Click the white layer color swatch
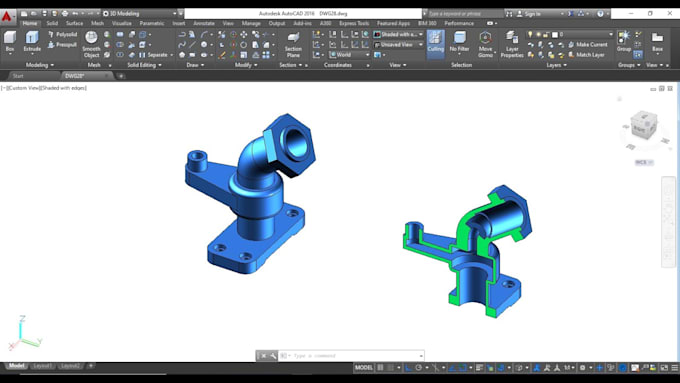 [555, 34]
